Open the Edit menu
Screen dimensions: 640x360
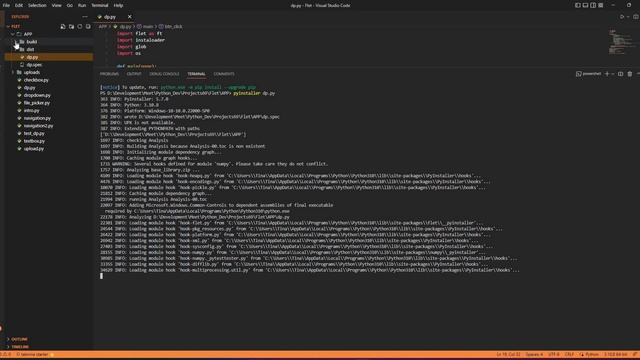pyautogui.click(x=19, y=5)
